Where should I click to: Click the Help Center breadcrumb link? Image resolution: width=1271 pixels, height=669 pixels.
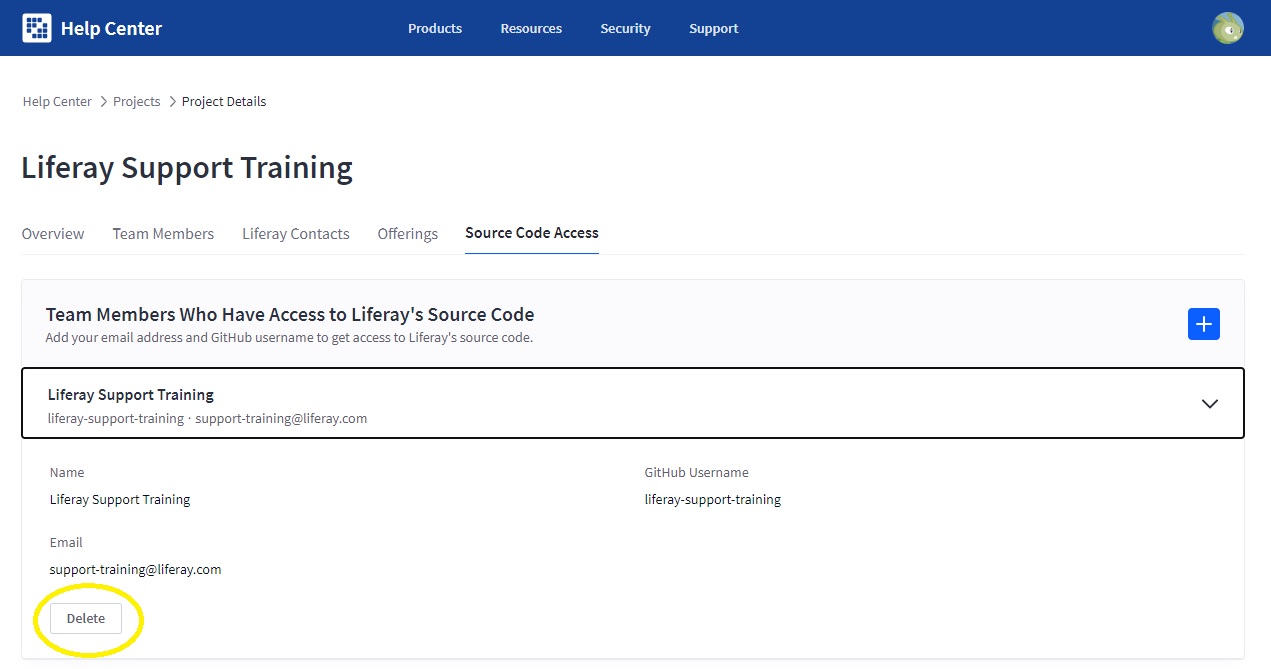click(x=57, y=102)
